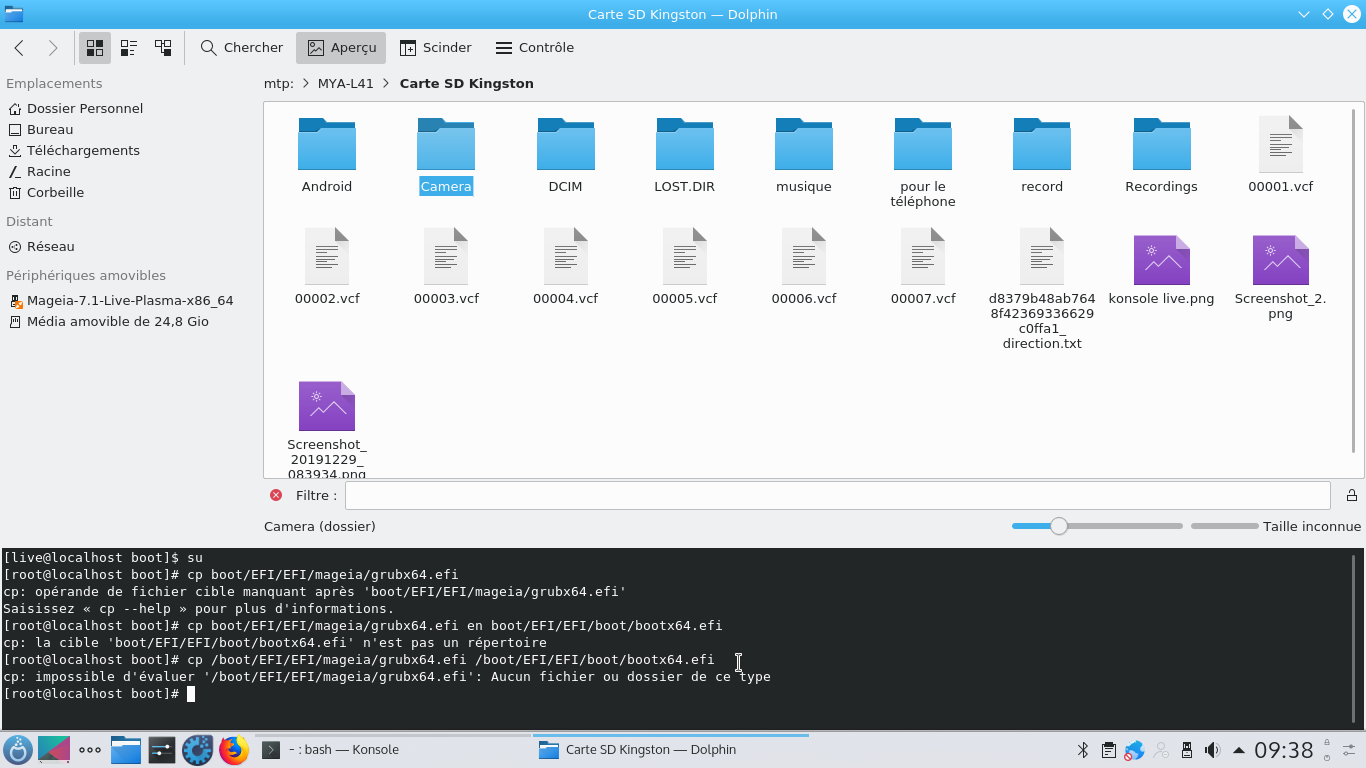The width and height of the screenshot is (1366, 768).
Task: Select the musique folder icon
Action: pos(804,144)
